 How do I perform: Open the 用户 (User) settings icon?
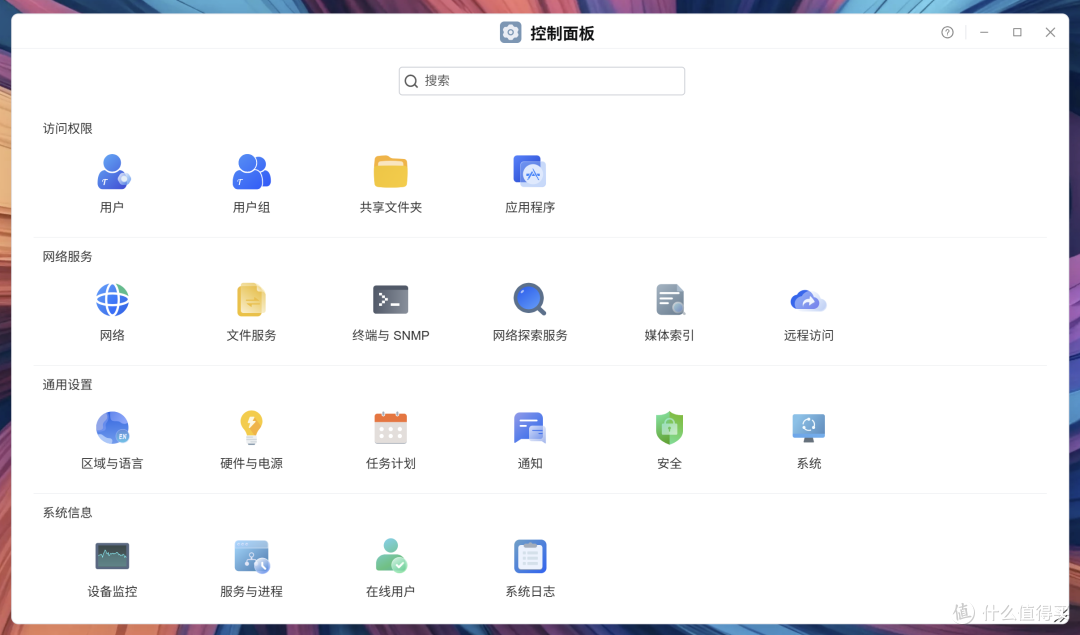pos(112,172)
